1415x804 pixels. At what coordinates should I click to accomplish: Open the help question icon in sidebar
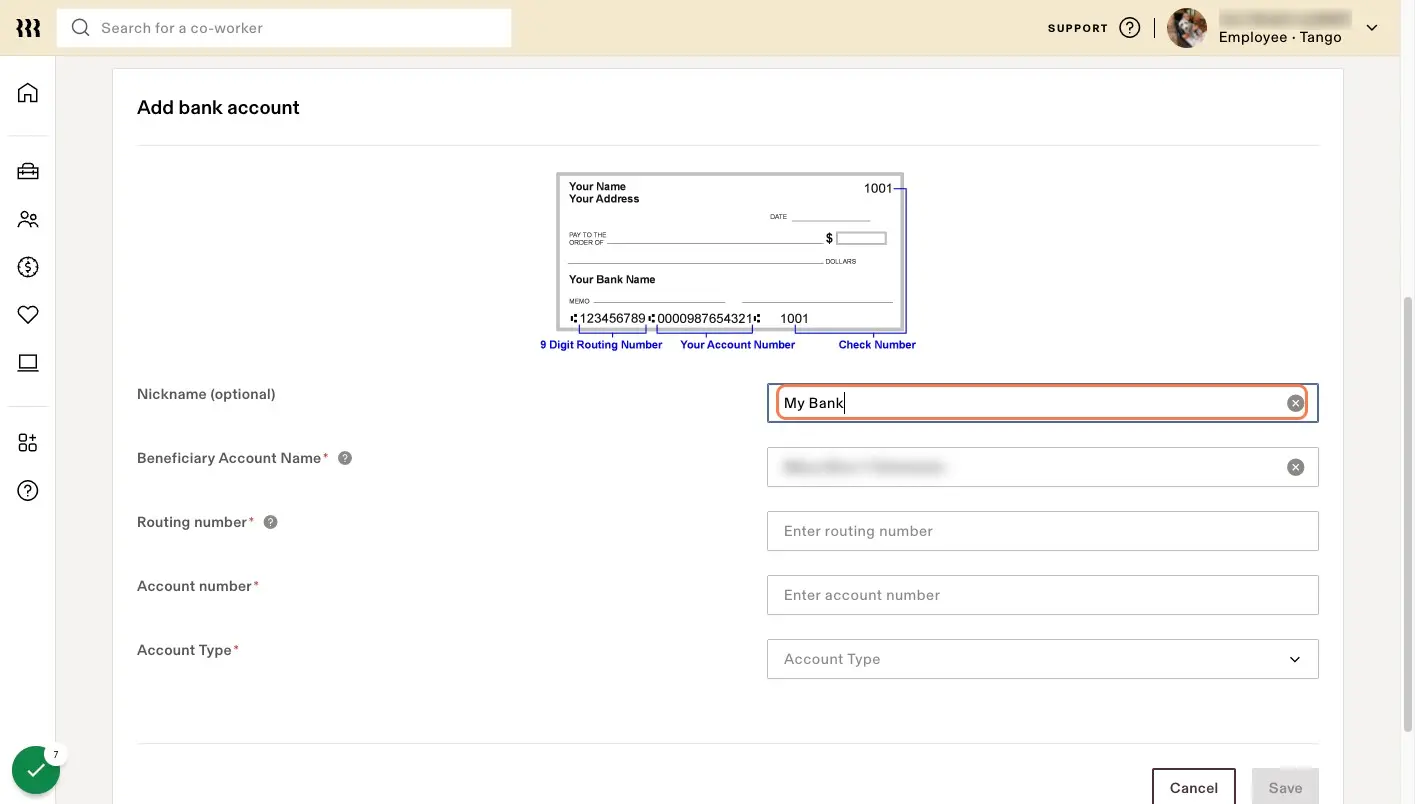[28, 491]
